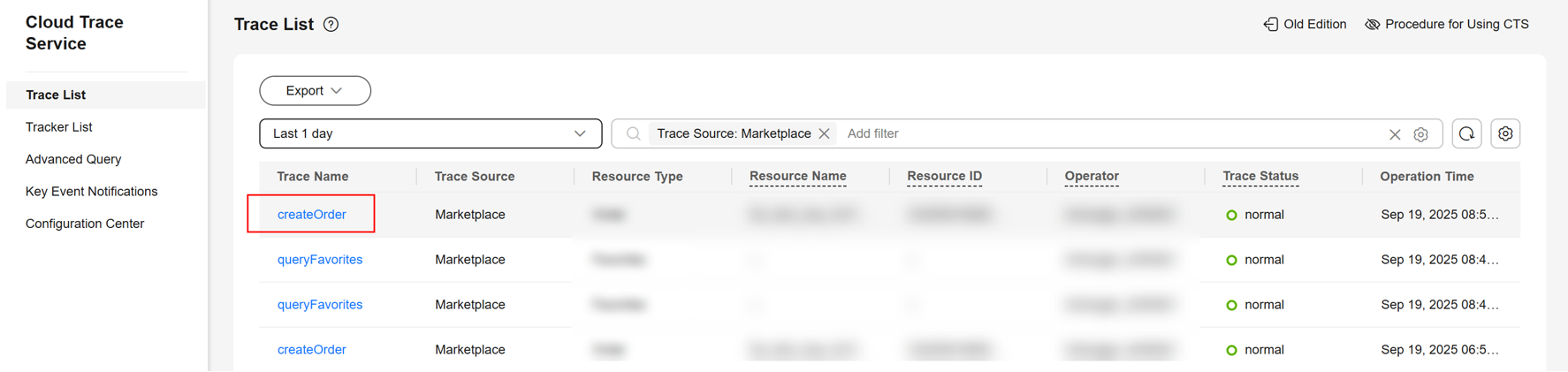
Task: Open table column settings gear icon
Action: pos(1505,134)
